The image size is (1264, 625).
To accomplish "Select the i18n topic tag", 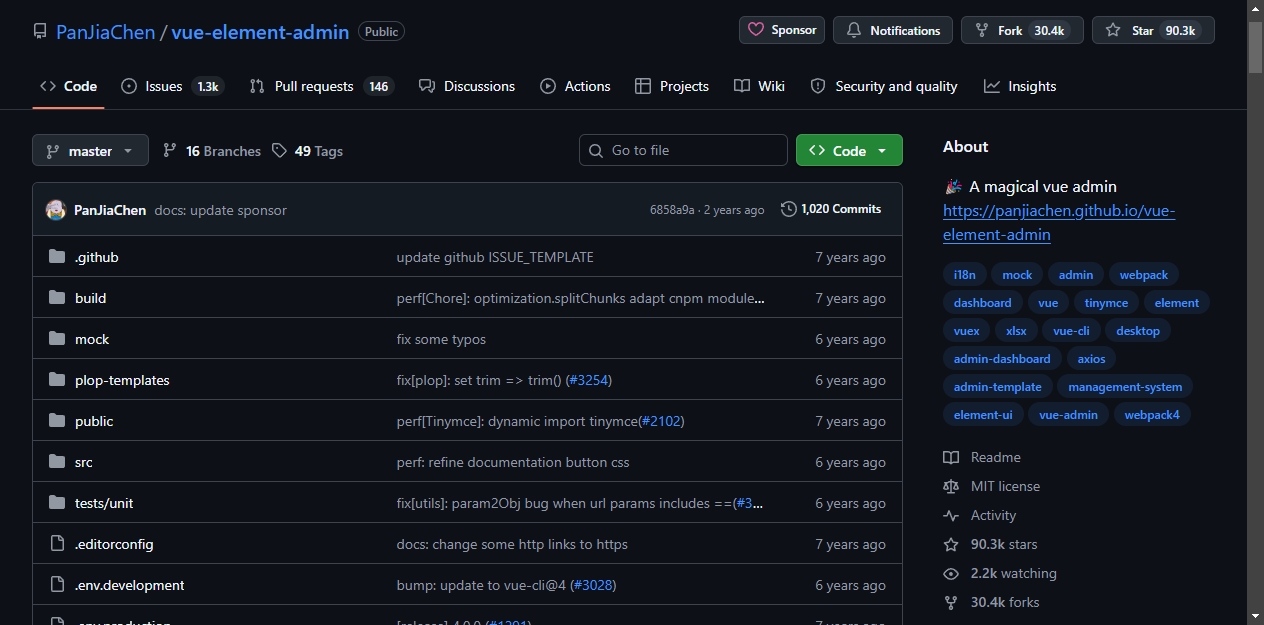I will [x=964, y=274].
